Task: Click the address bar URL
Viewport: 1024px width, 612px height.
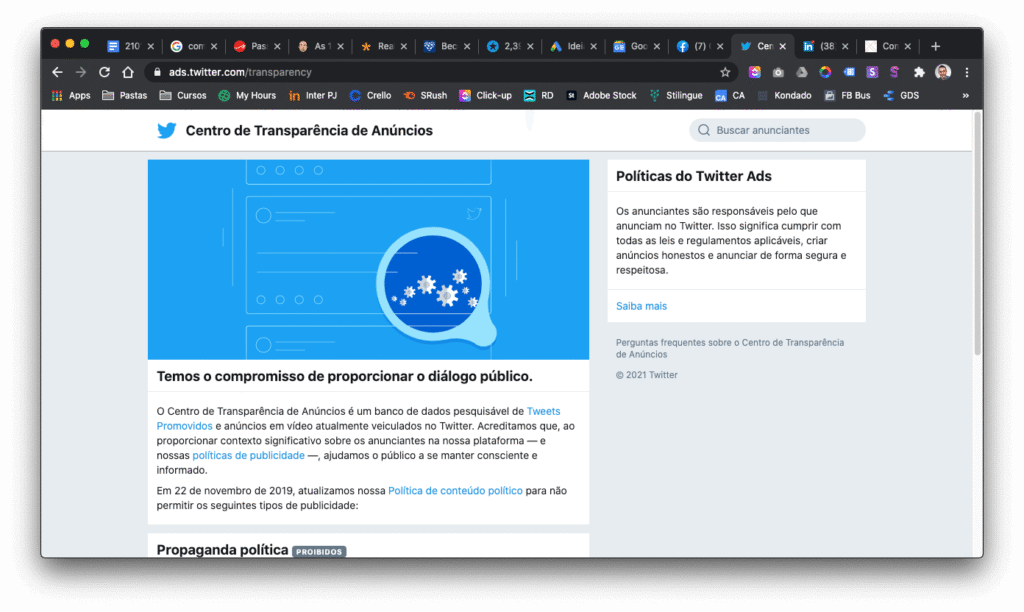Action: pyautogui.click(x=240, y=72)
